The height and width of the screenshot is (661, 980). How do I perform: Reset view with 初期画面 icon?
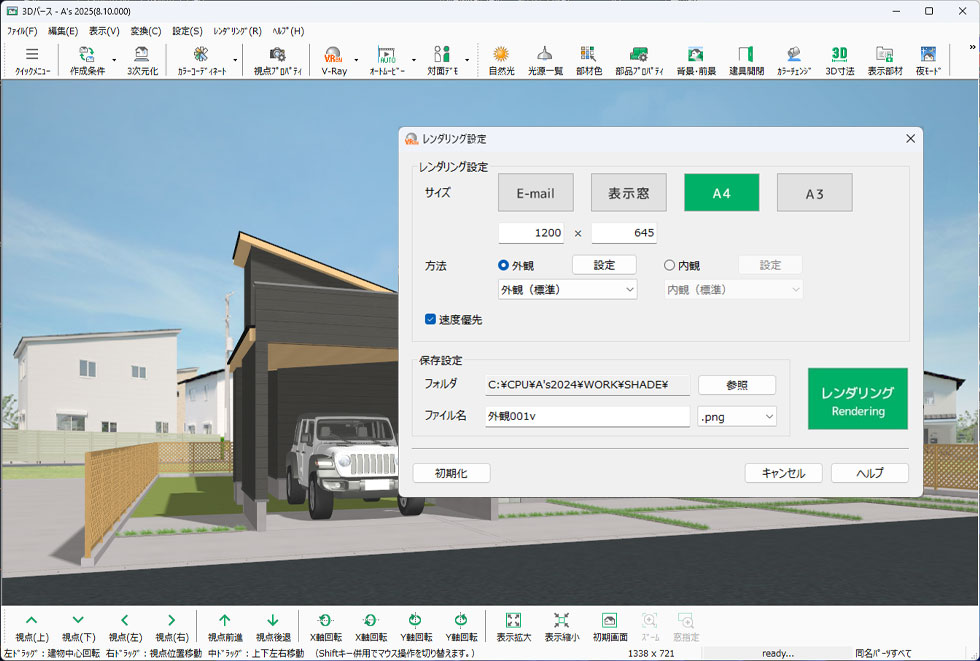[609, 627]
